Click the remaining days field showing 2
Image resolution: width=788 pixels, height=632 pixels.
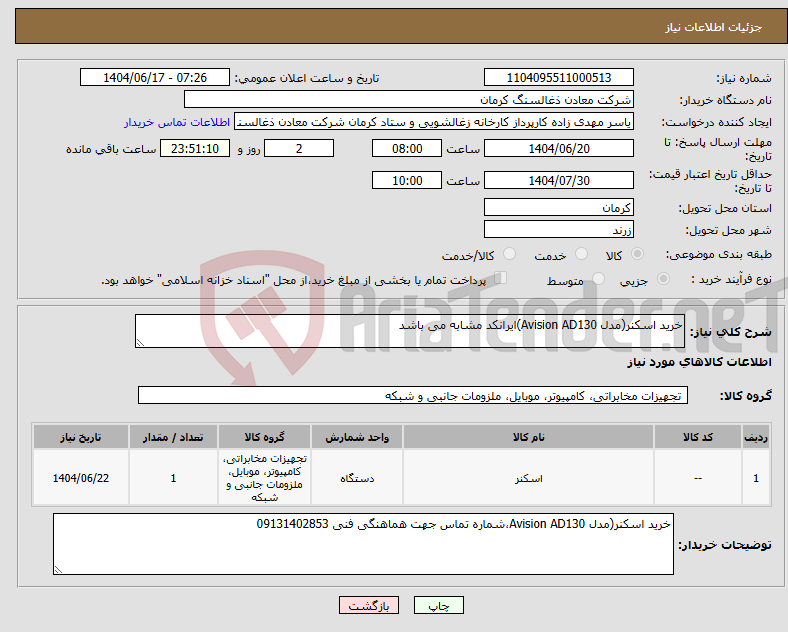tap(299, 149)
